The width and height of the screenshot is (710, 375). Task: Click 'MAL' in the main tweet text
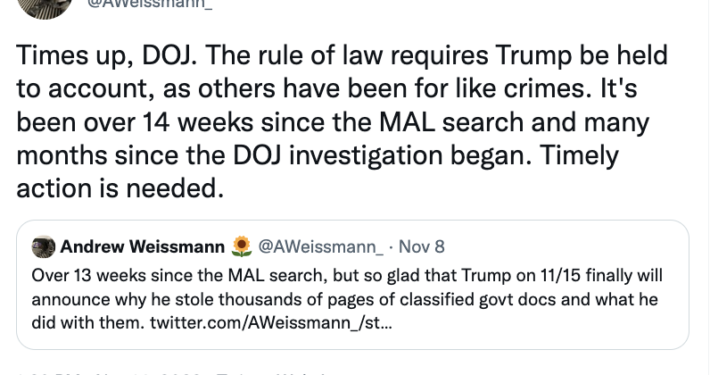coord(407,122)
